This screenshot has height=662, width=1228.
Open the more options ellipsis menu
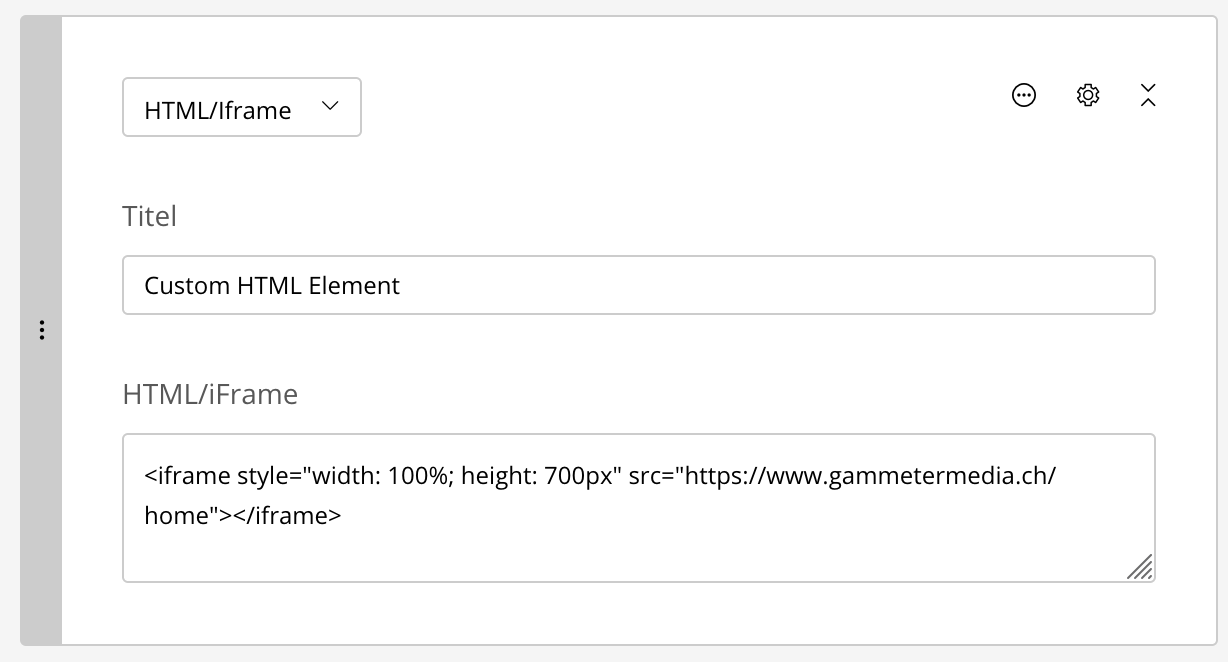click(x=1024, y=95)
